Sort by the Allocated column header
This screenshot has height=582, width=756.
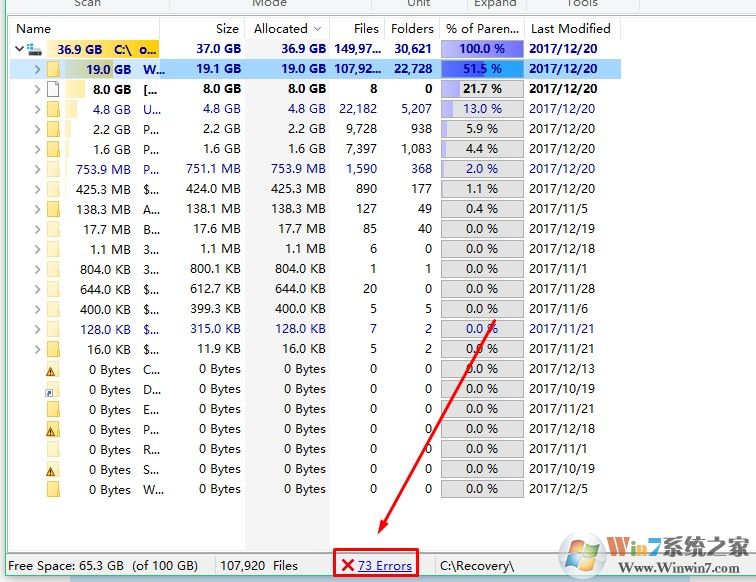(287, 29)
